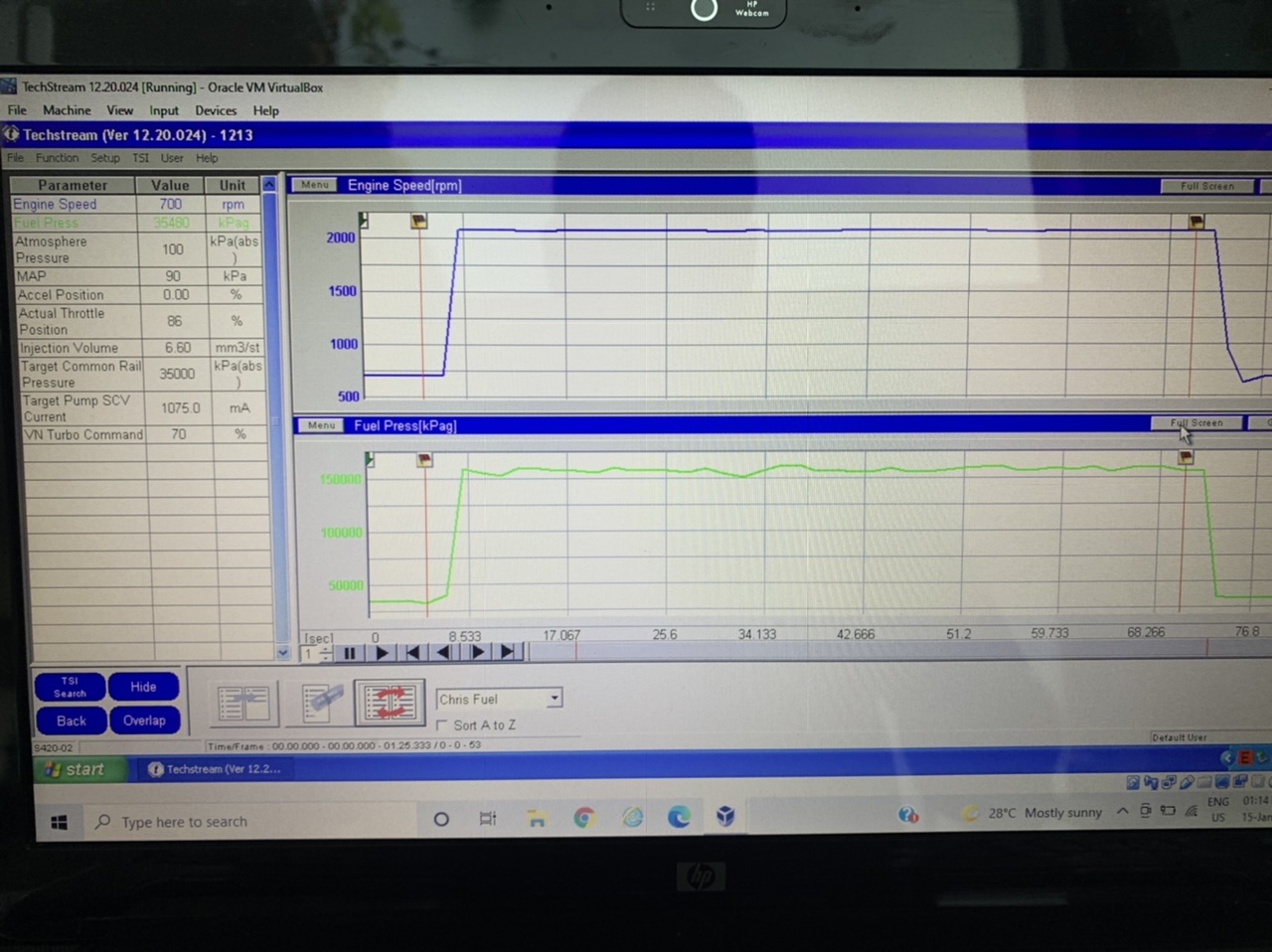1272x952 pixels.
Task: Select the Engine Speed parameter row
Action: (x=138, y=204)
